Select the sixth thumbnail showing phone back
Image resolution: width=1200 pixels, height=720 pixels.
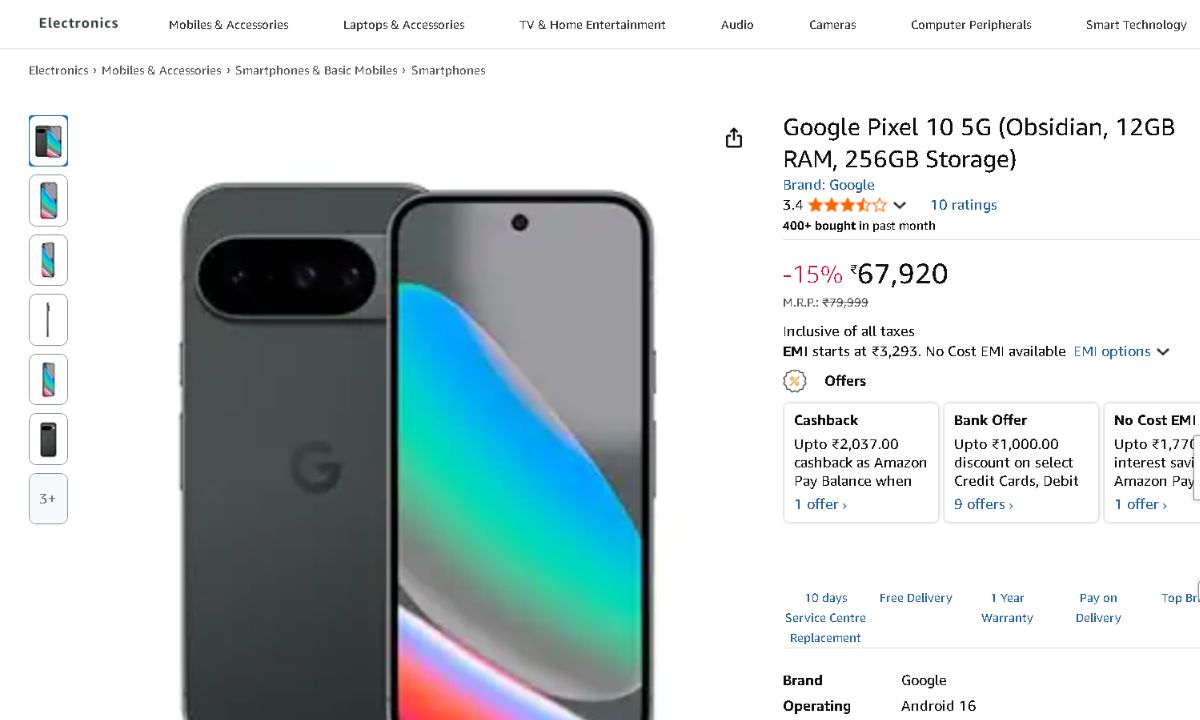(48, 439)
